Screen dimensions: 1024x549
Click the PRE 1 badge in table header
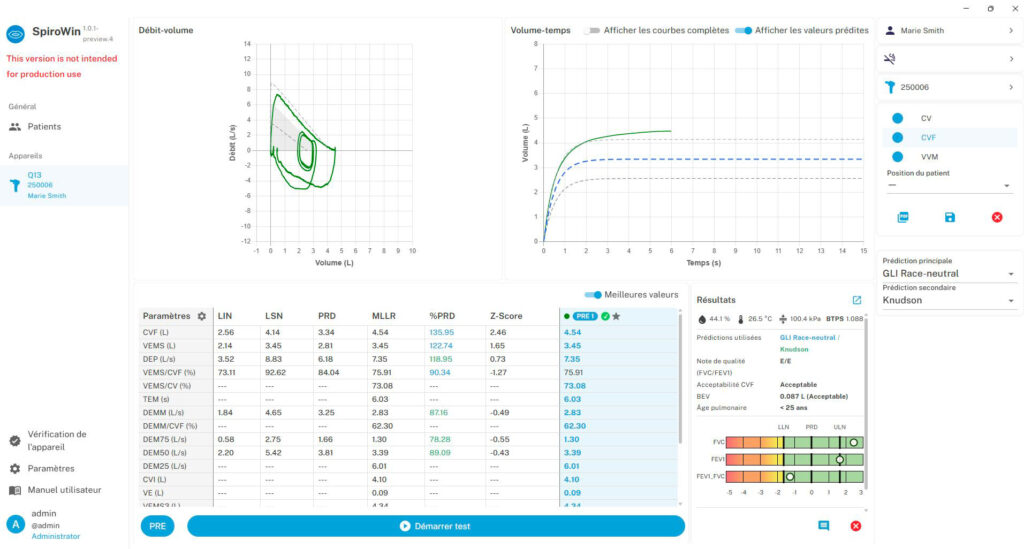[585, 316]
